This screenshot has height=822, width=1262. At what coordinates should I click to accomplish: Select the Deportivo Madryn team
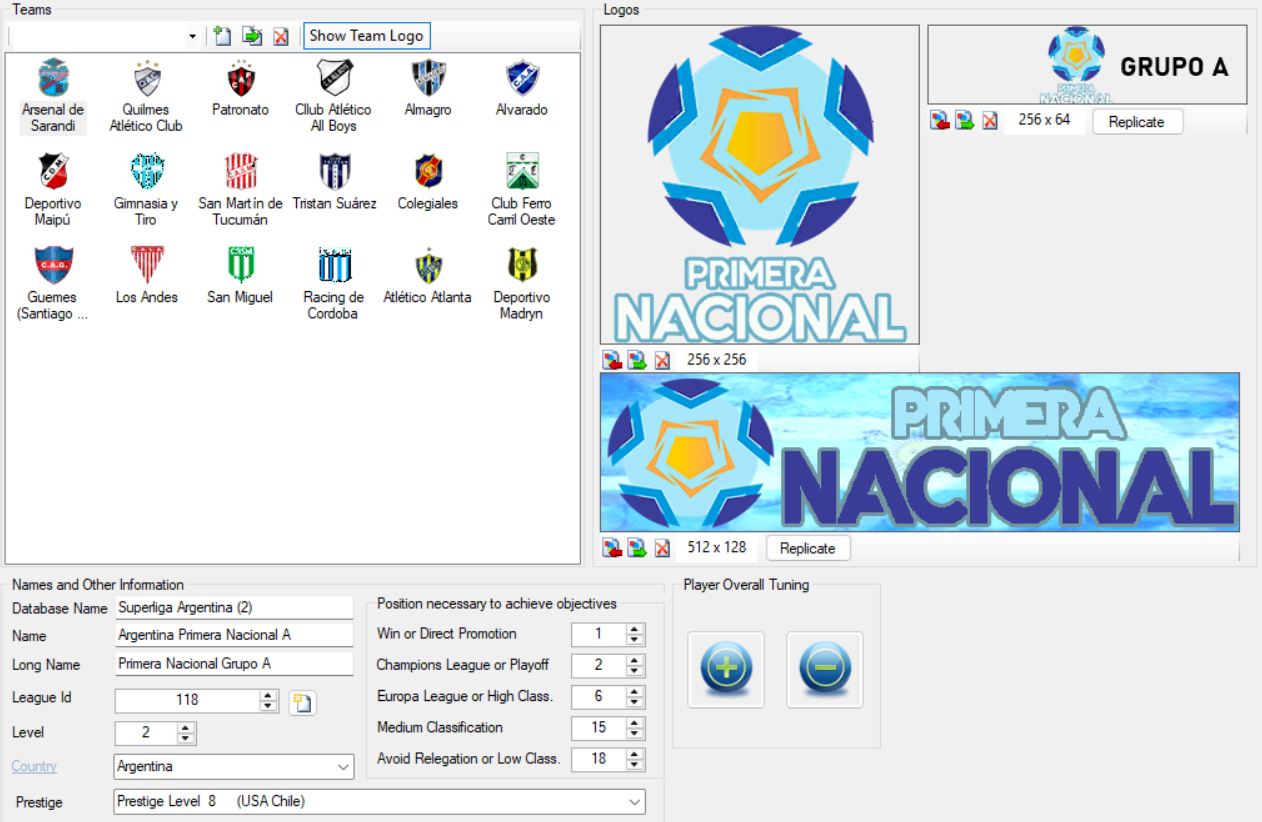point(522,283)
